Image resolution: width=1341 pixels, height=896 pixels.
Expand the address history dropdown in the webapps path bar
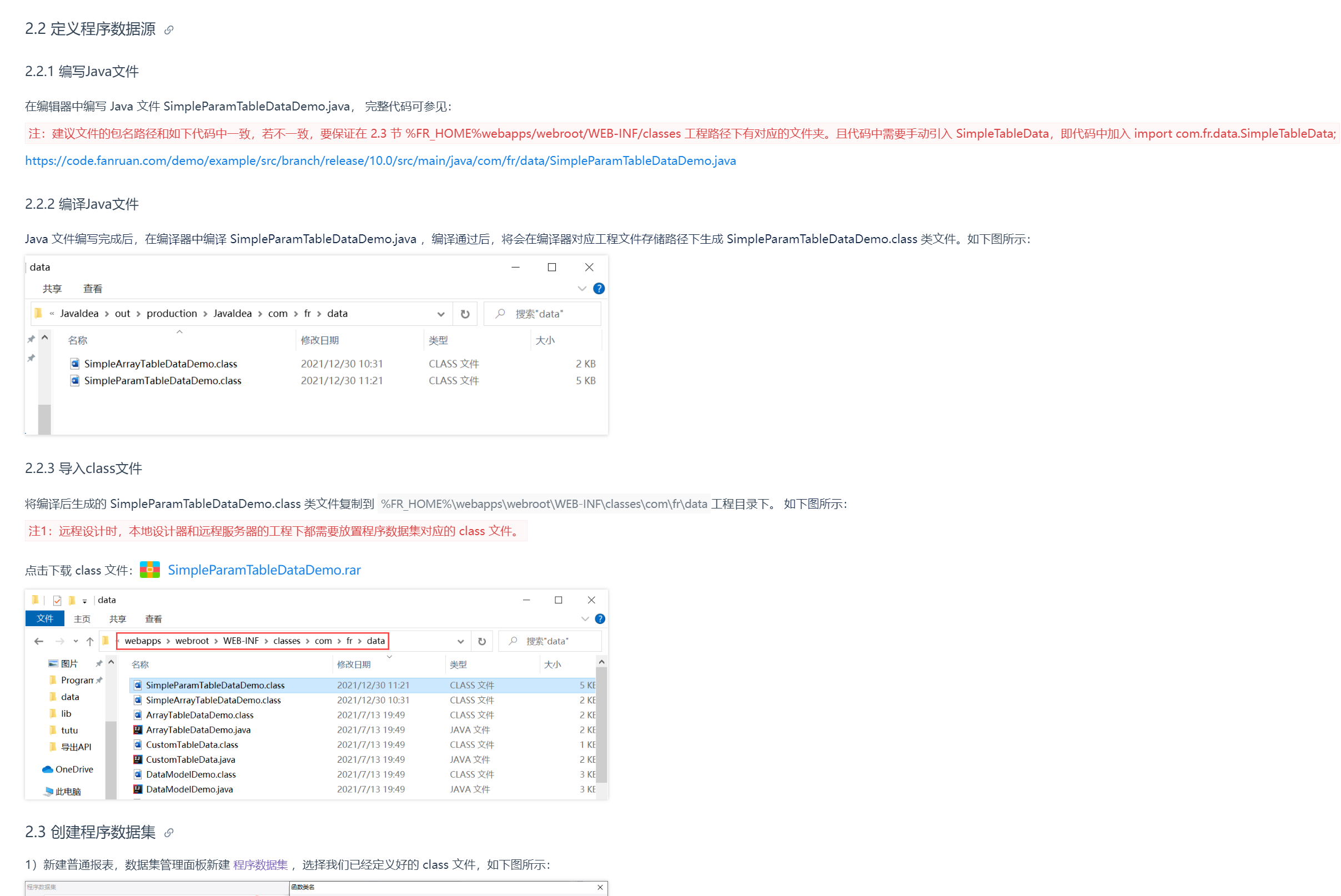tap(461, 641)
